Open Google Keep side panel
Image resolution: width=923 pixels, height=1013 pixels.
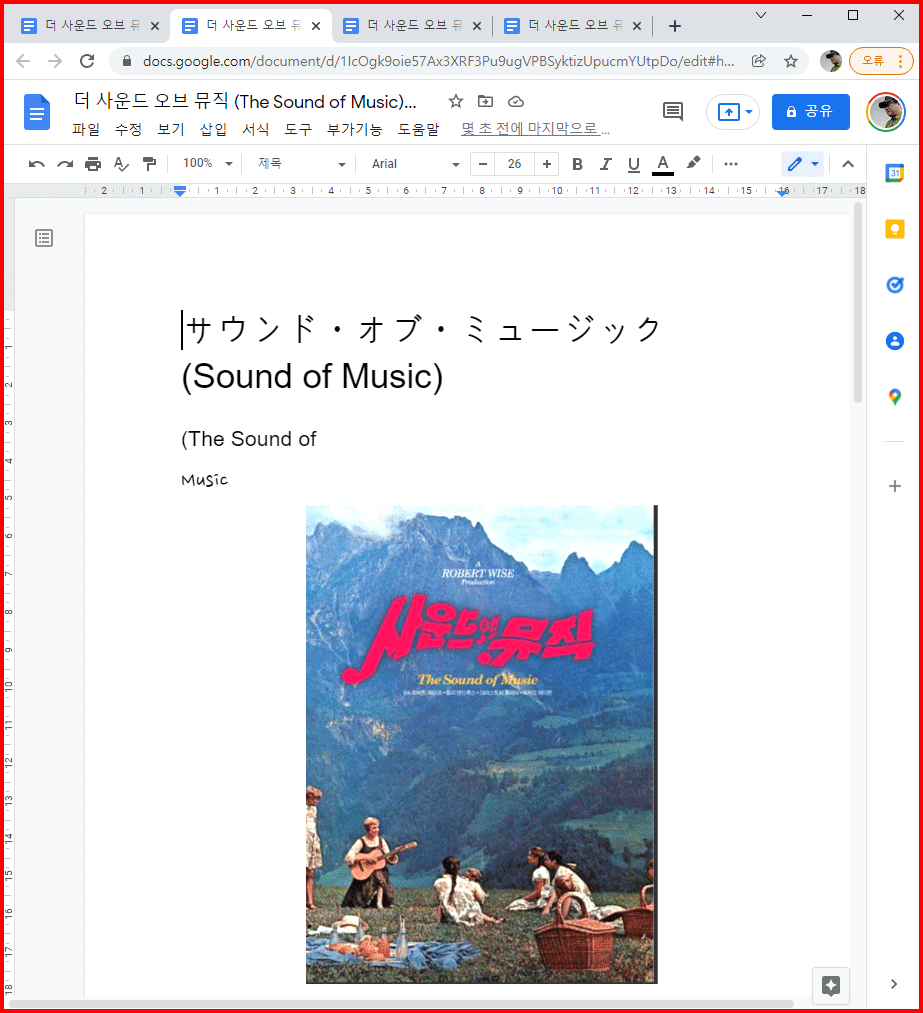[x=895, y=229]
